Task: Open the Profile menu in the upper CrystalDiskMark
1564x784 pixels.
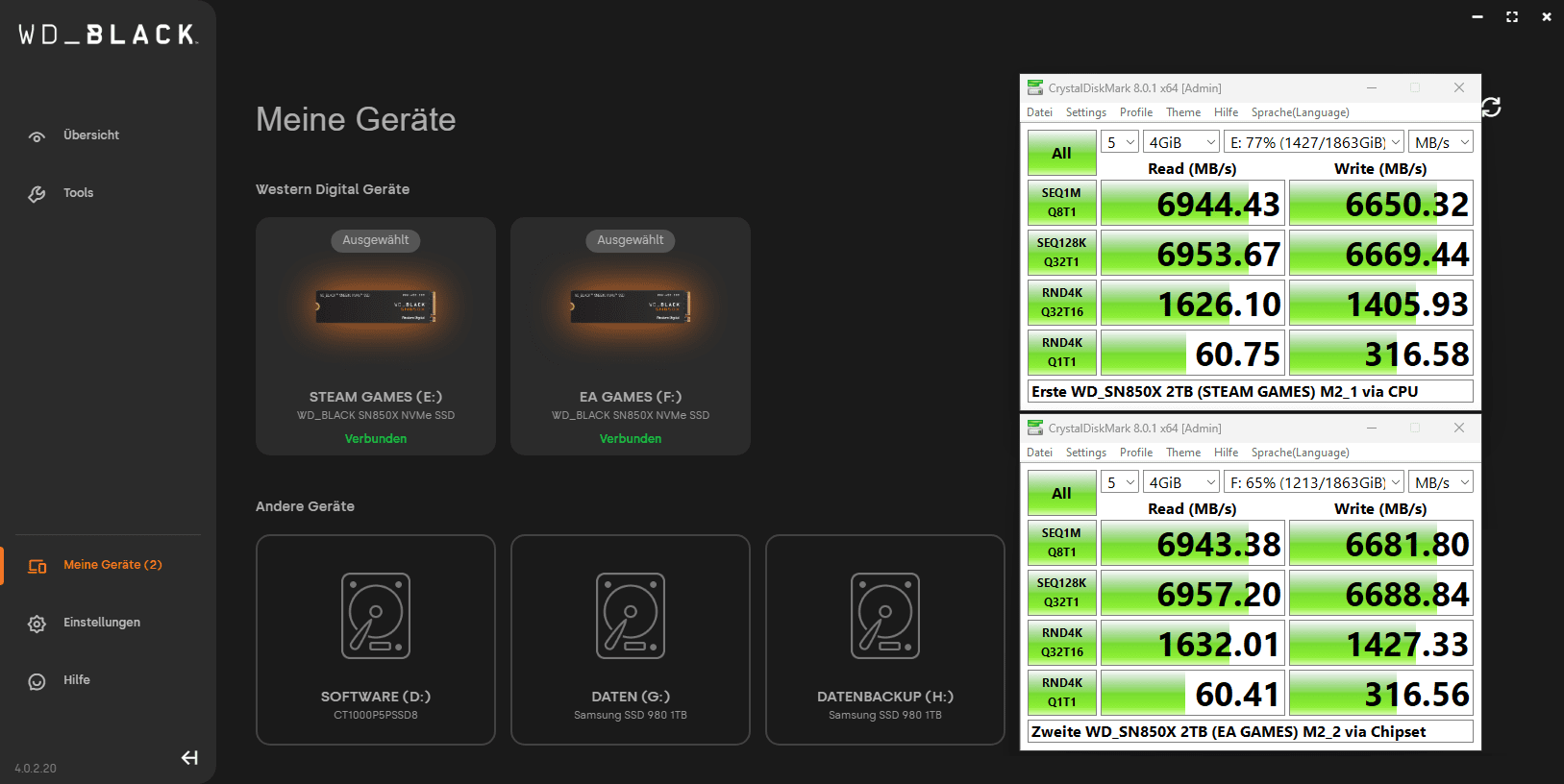Action: click(1136, 112)
